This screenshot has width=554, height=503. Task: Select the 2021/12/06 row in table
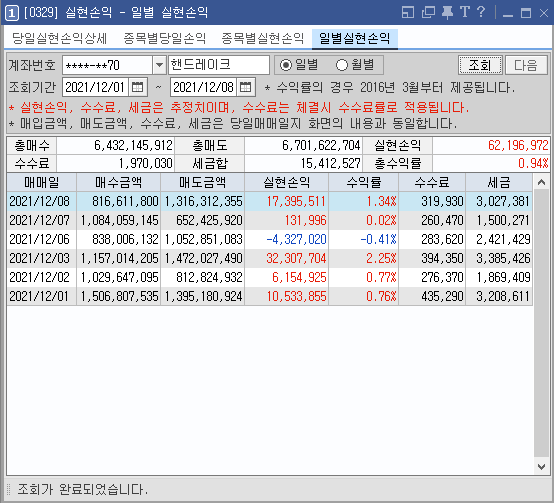(270, 239)
